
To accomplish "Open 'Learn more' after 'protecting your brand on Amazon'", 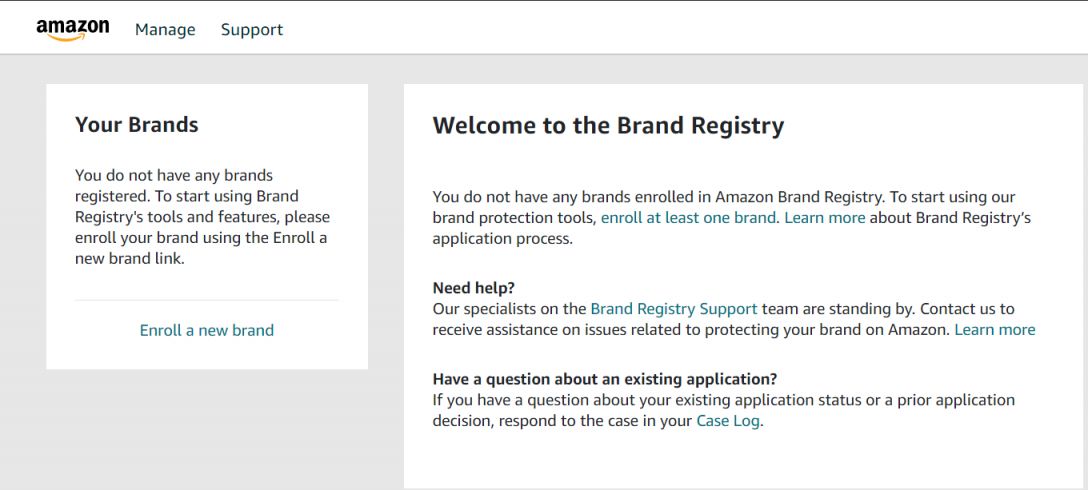I will [x=994, y=330].
